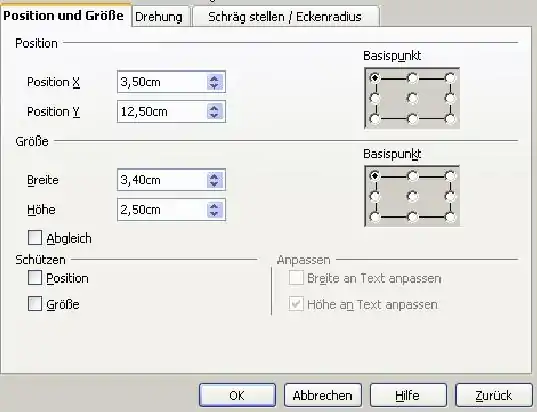Select top-right base point in Größe grid
Viewport: 537px width, 412px height.
click(x=450, y=176)
